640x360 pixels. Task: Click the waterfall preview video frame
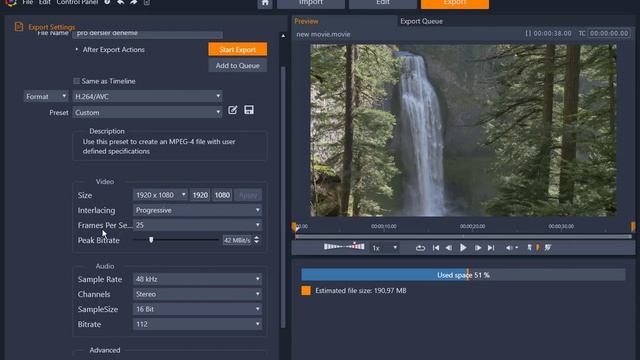click(x=463, y=130)
